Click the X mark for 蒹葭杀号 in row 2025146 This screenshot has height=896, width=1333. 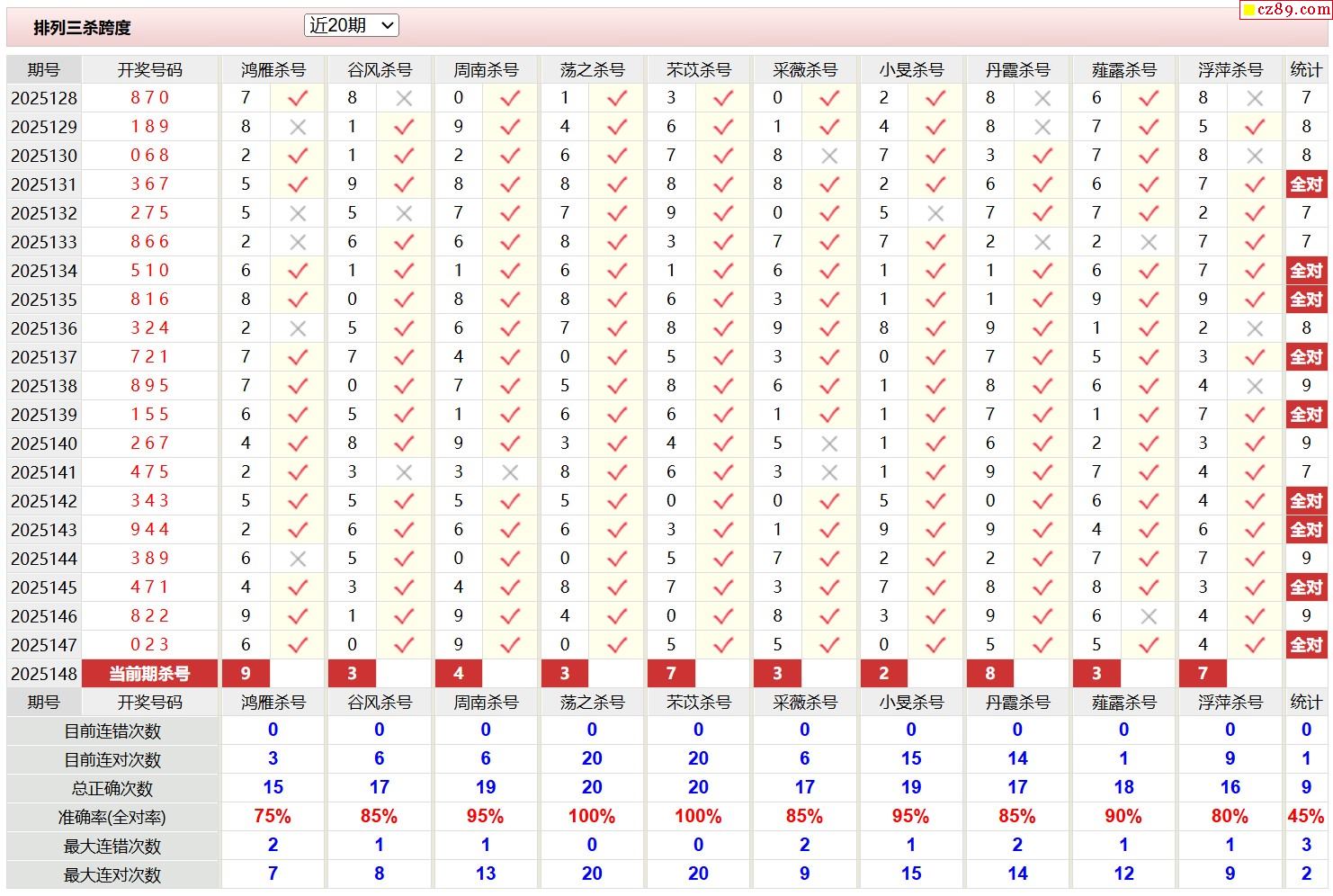click(x=1149, y=616)
